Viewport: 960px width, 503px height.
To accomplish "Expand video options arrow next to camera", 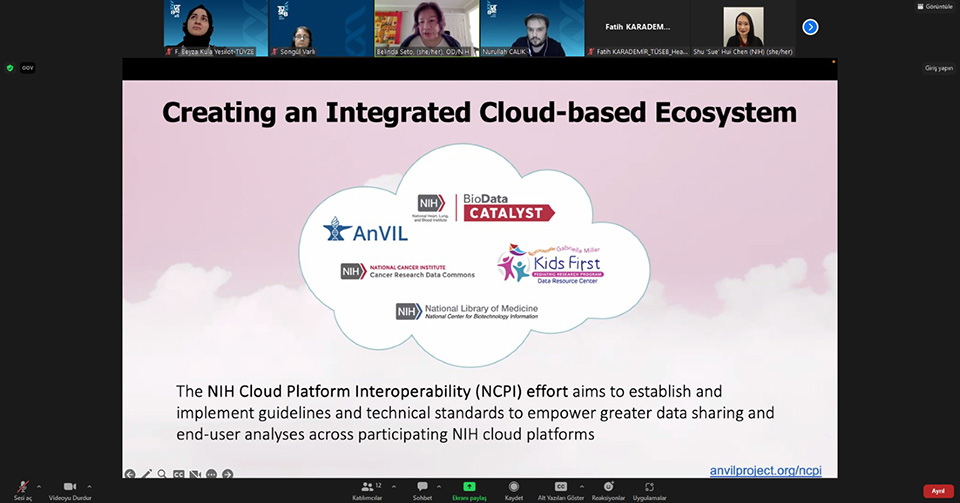I will tap(89, 486).
